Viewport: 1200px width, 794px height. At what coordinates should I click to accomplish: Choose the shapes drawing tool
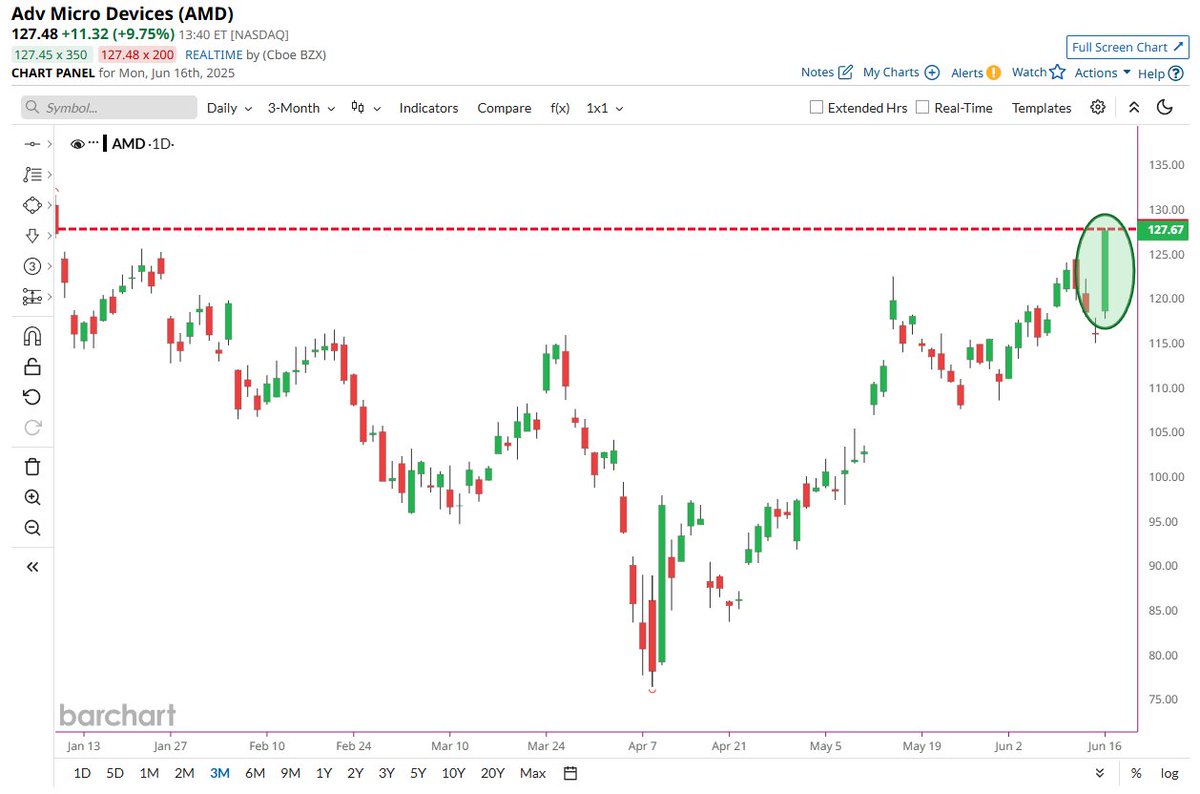tap(31, 205)
